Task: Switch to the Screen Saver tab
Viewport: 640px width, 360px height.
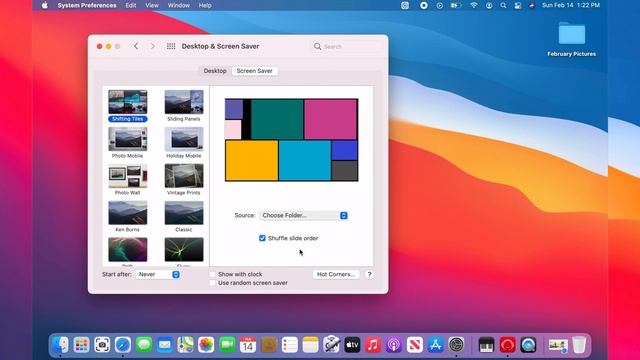Action: pos(254,71)
